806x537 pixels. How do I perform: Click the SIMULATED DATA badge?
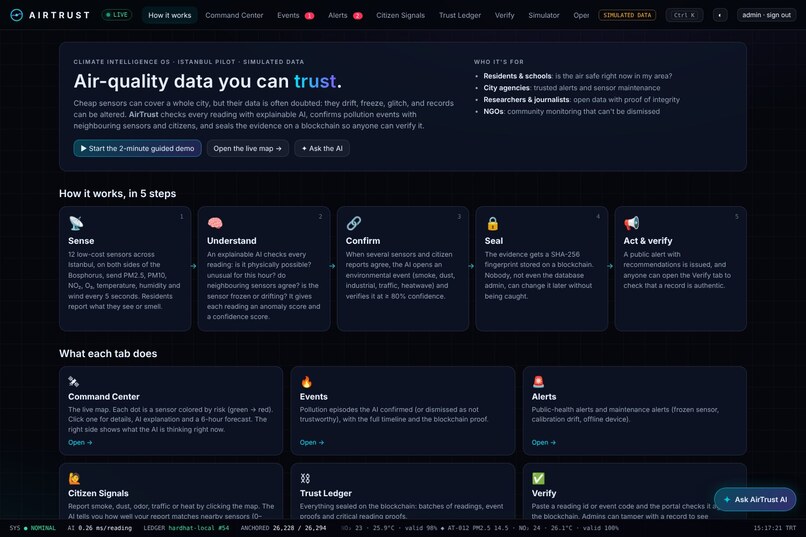pos(627,15)
